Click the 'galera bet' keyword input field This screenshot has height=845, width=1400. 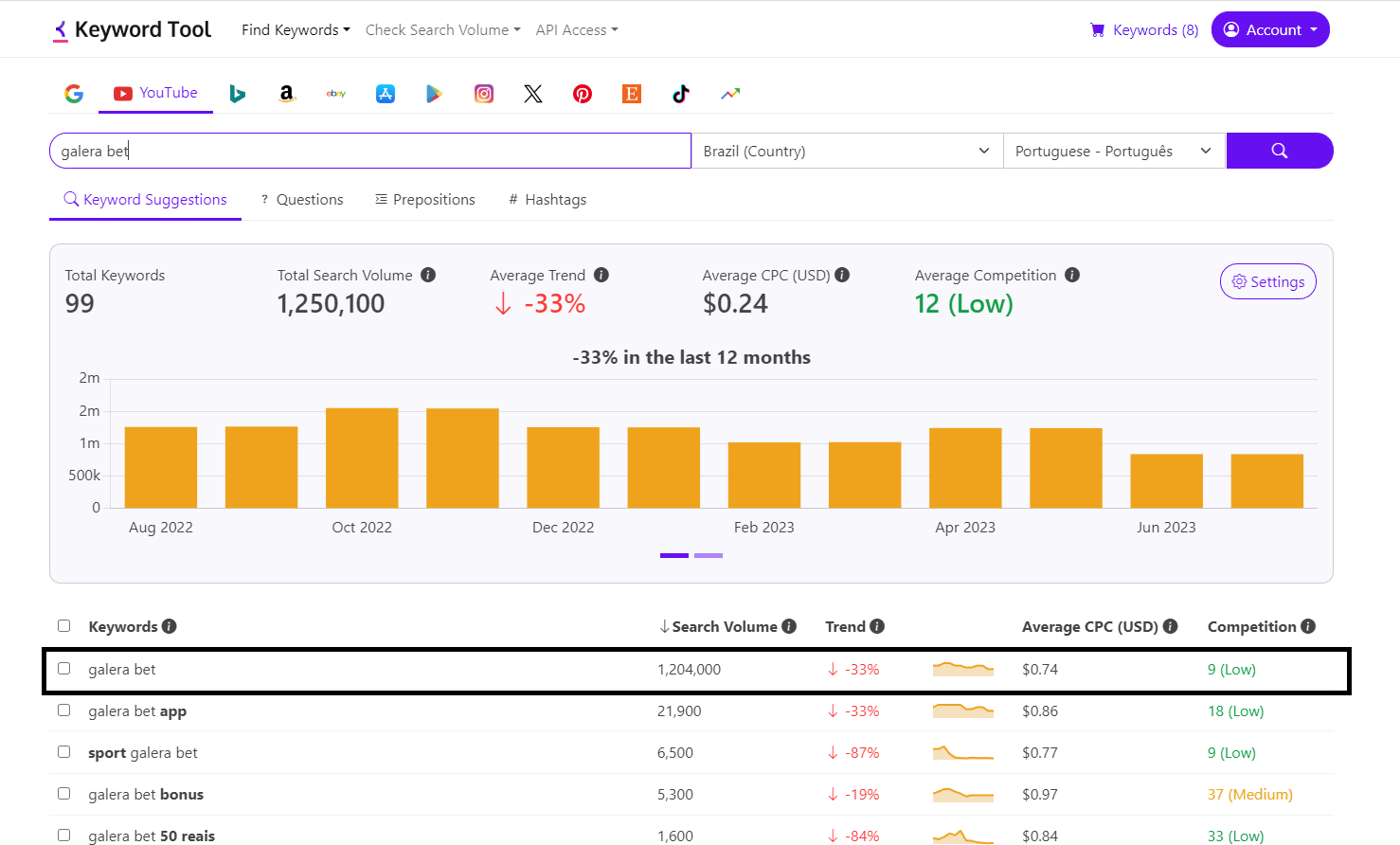click(369, 151)
